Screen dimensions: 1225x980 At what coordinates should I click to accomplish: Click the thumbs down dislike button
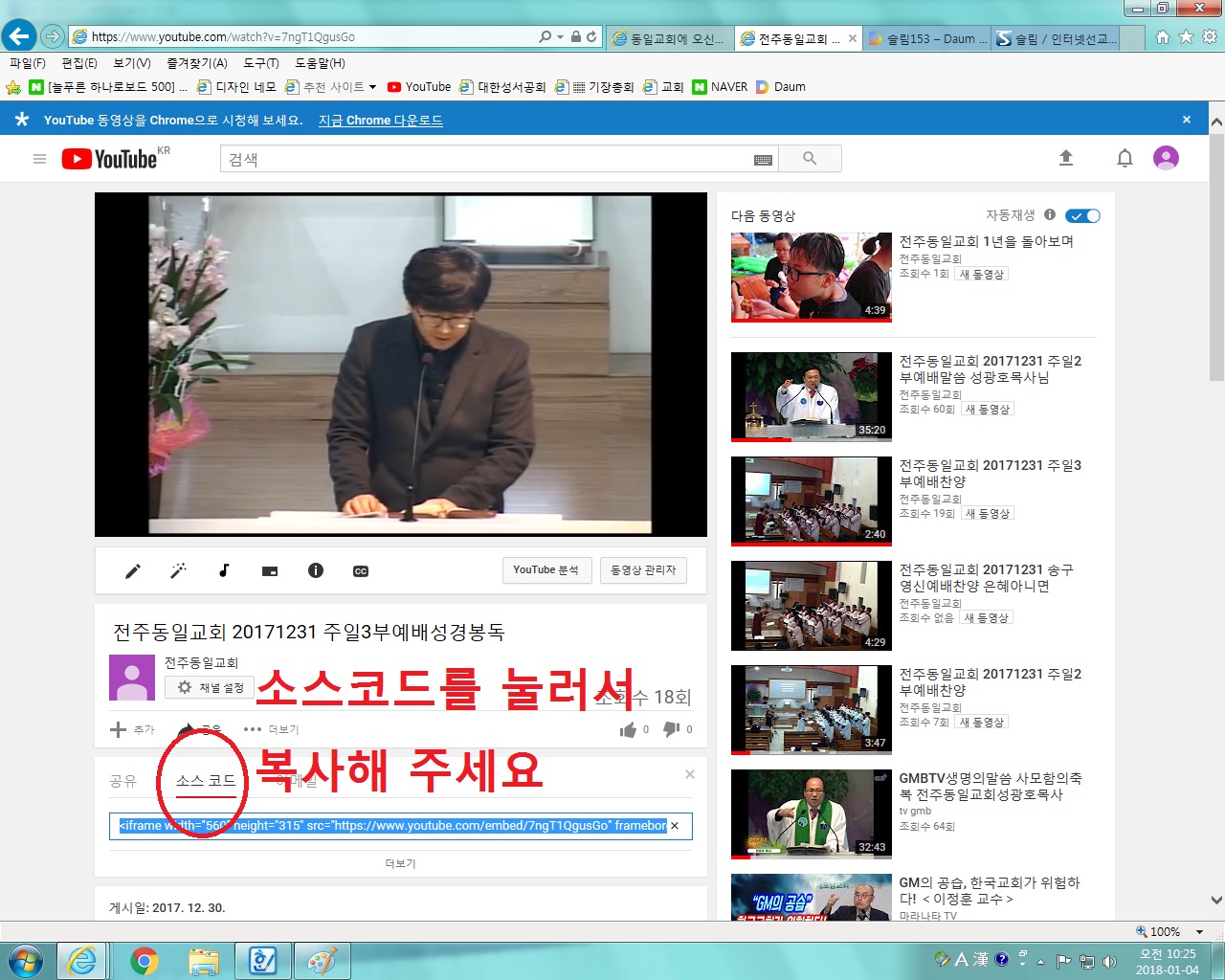click(672, 730)
